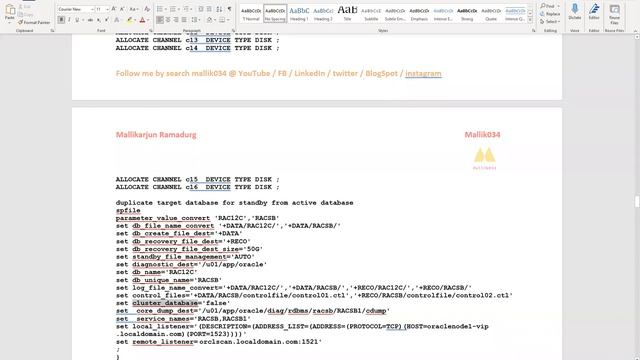This screenshot has width=640, height=360.
Task: Apply the Emphasis style
Action: coord(419,14)
